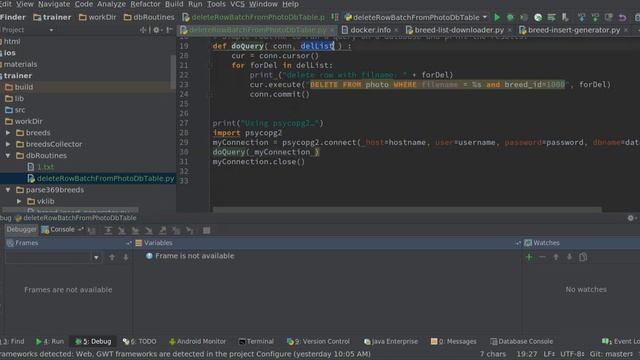The width and height of the screenshot is (640, 360).
Task: Click the UTF-8 encoding in status bar
Action: [x=573, y=354]
